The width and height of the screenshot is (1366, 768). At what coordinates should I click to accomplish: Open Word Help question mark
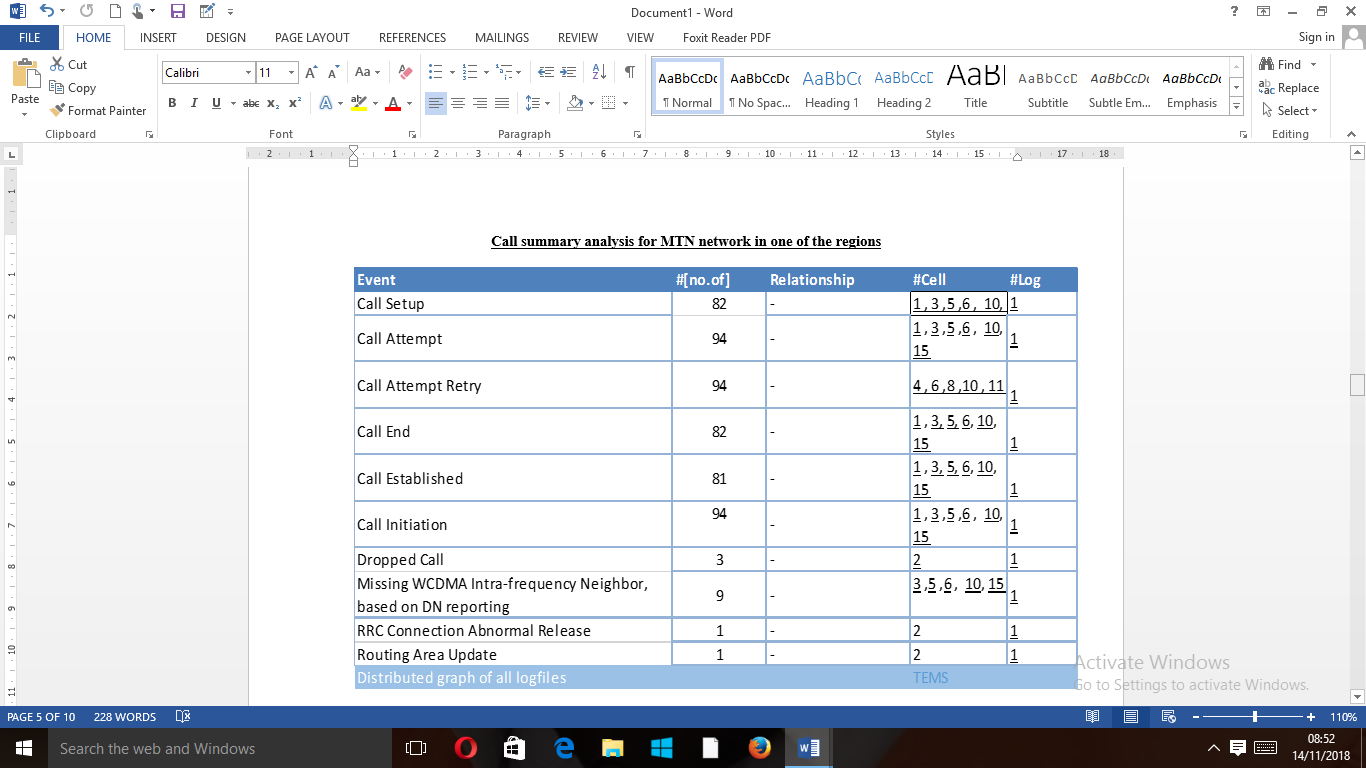click(1235, 12)
